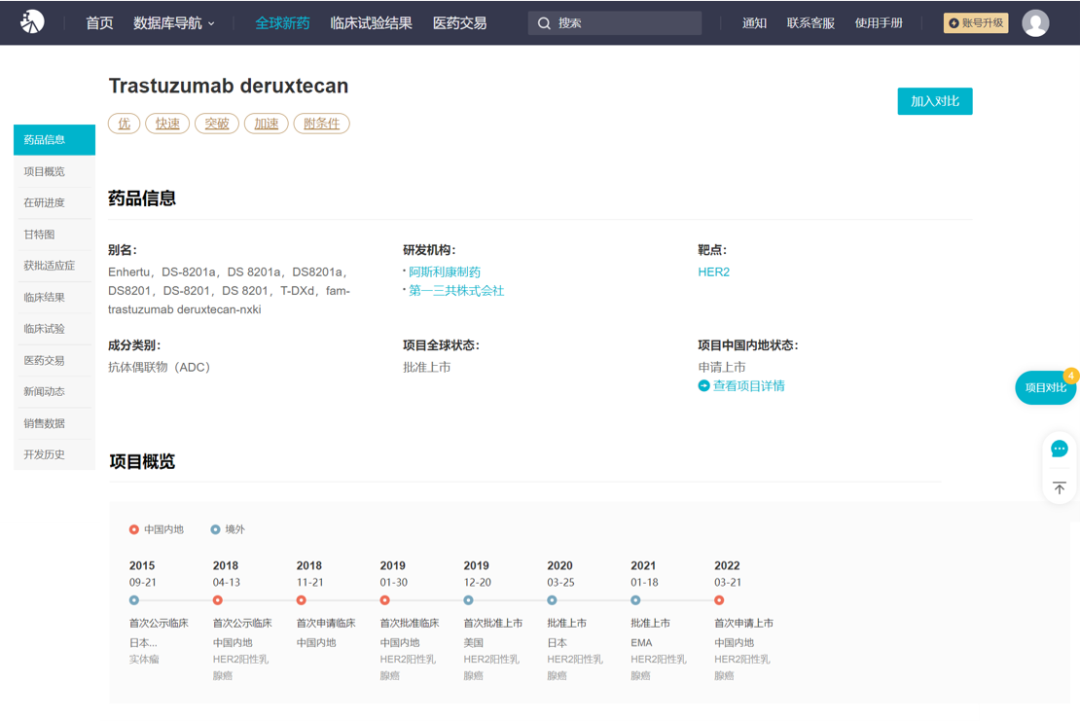The image size is (1080, 721).
Task: Click the 首次申请临床 milestone text
Action: tap(326, 623)
